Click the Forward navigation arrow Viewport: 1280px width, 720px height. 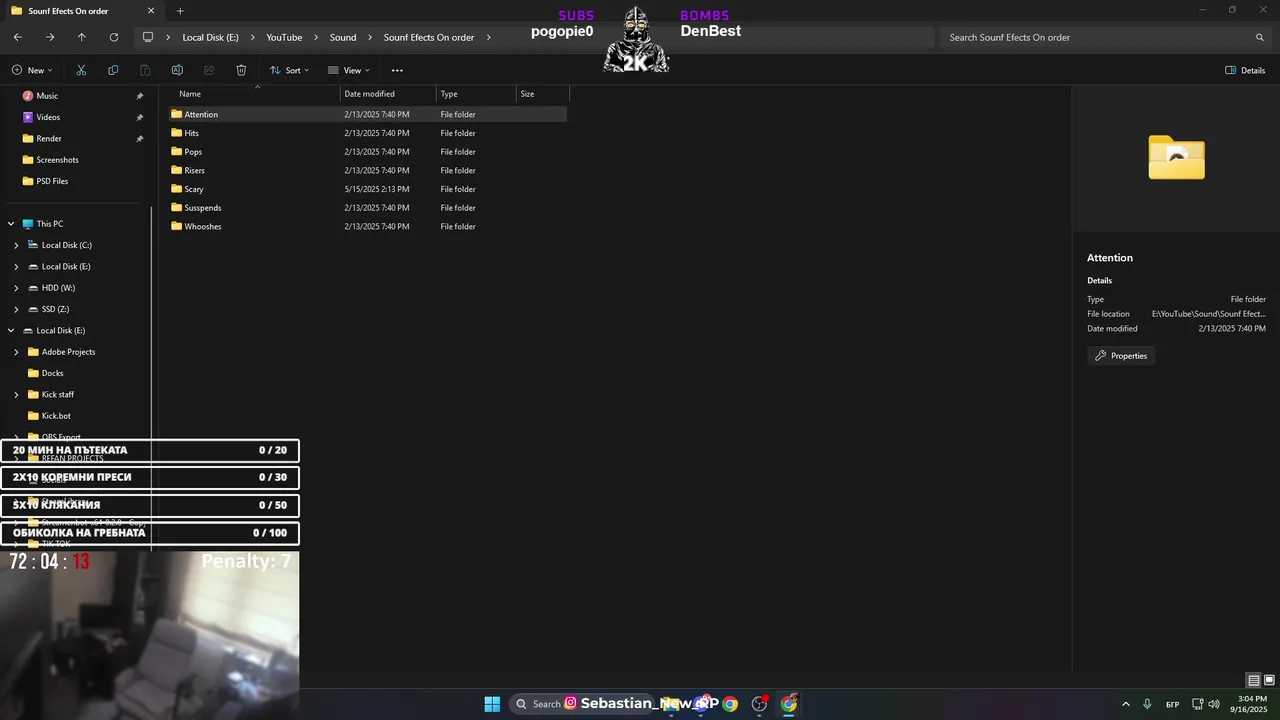tap(50, 37)
